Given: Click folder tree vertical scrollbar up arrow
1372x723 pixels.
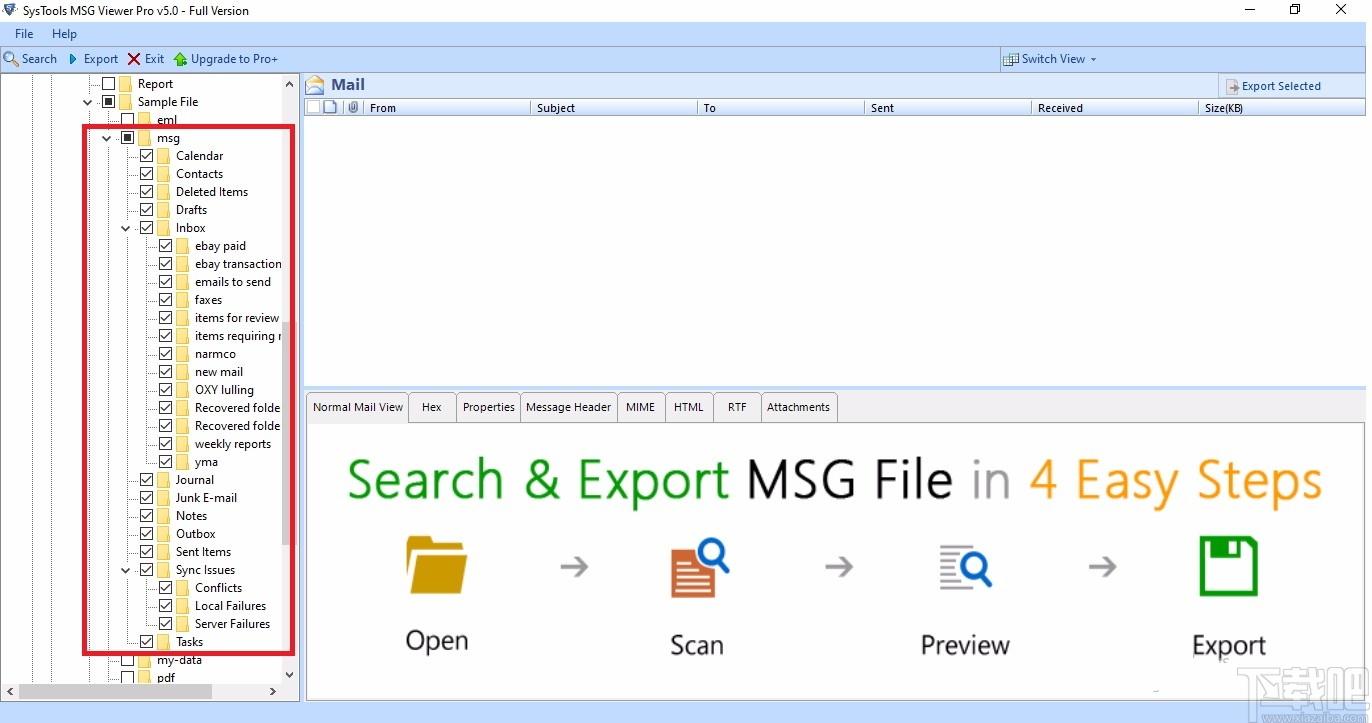Looking at the screenshot, I should click(290, 84).
